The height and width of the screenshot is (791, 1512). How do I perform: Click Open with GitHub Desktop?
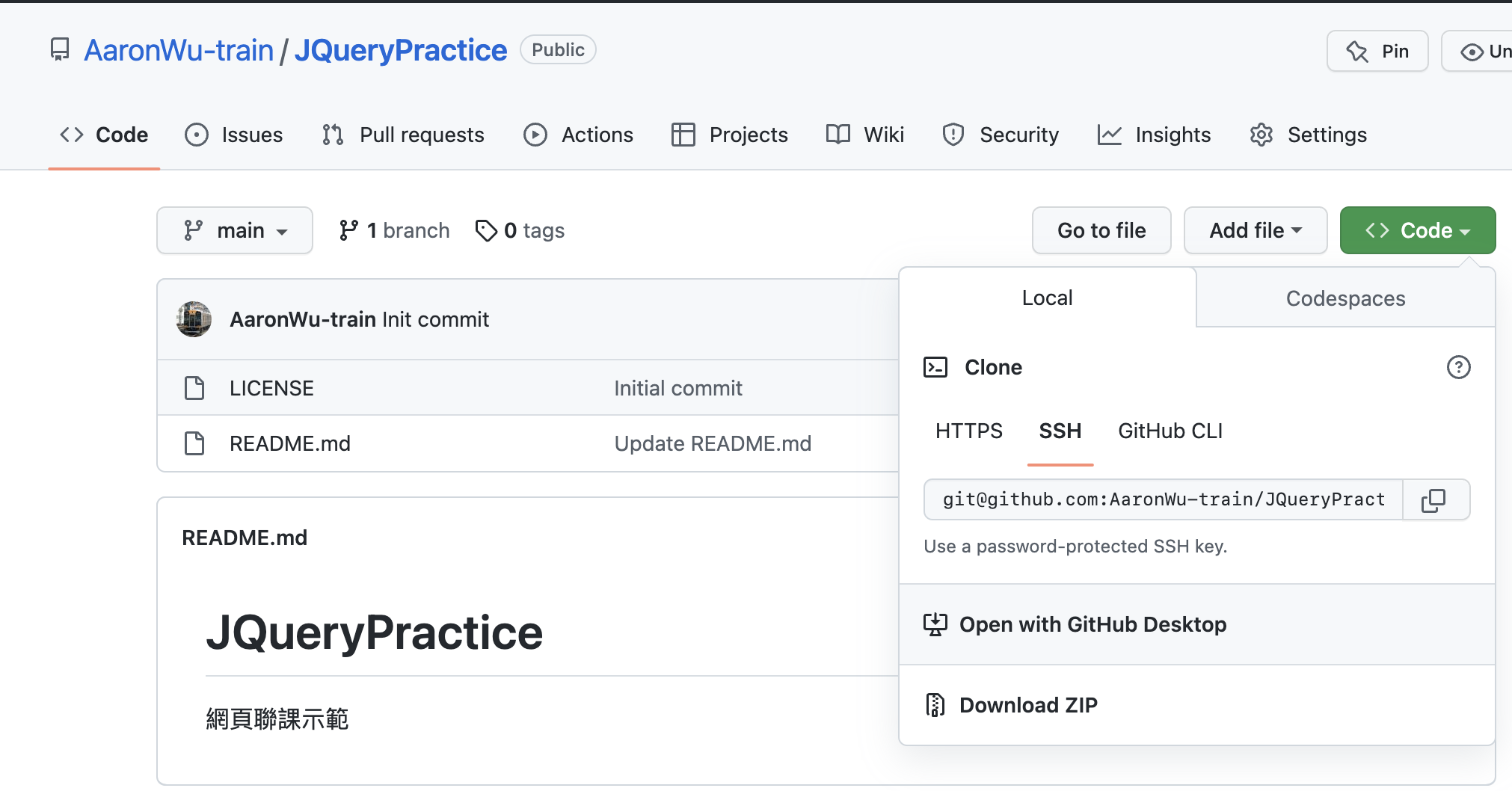pos(1196,624)
